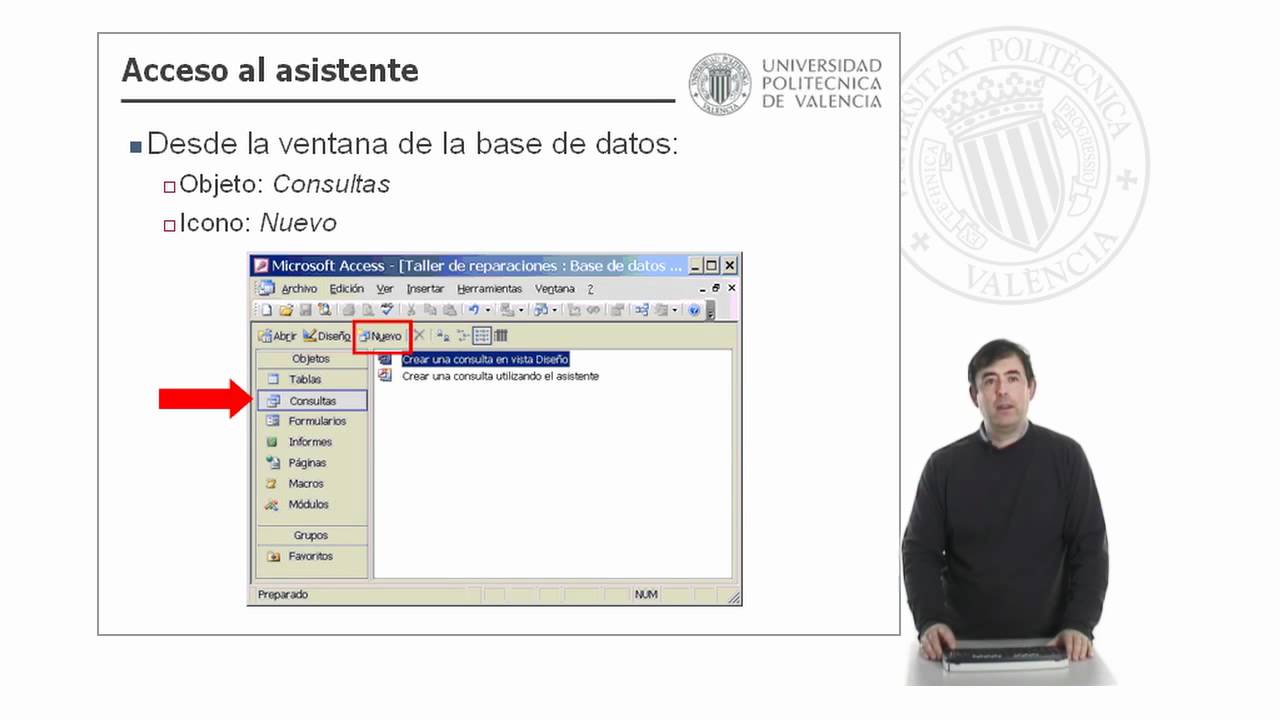
Task: Open the Archivo menu
Action: [x=299, y=288]
